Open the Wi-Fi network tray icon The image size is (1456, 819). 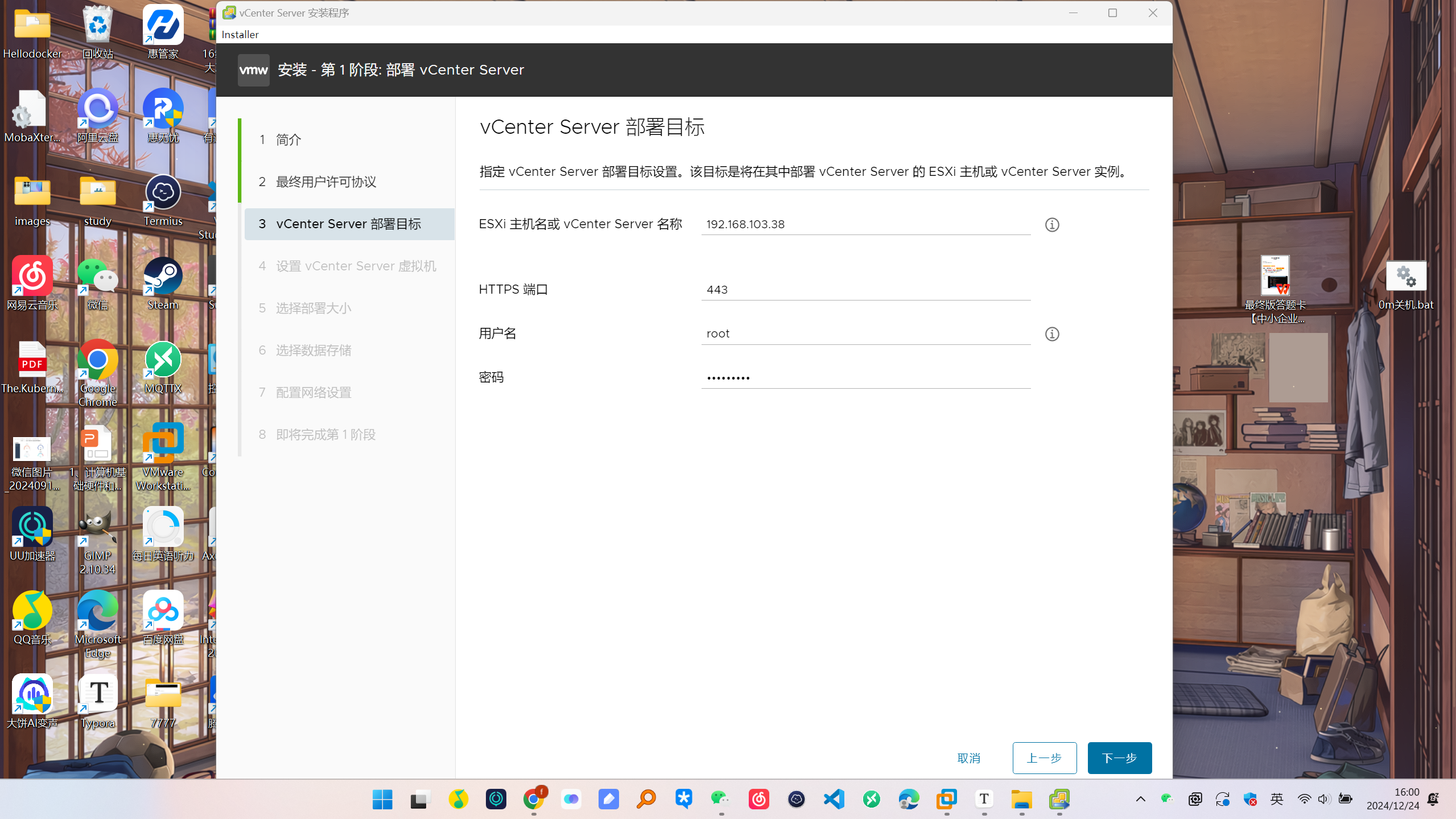[1304, 799]
